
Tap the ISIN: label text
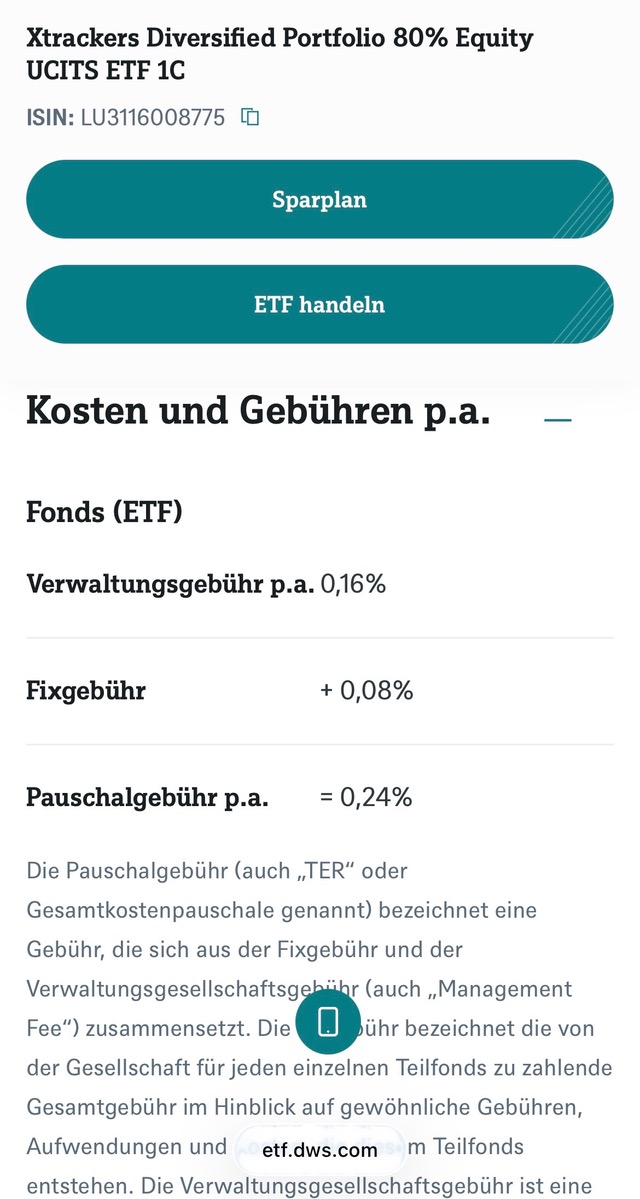[x=50, y=118]
